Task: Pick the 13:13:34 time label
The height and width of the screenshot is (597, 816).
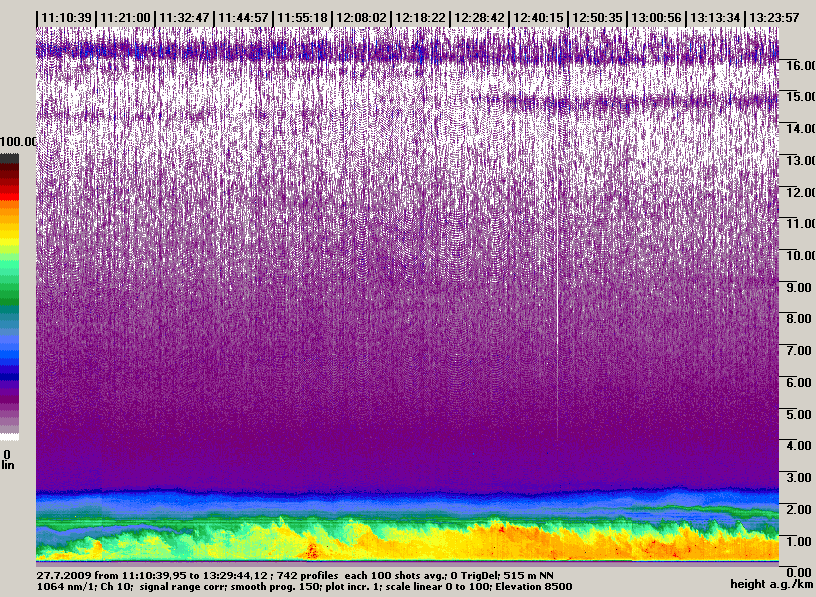Action: pyautogui.click(x=716, y=18)
